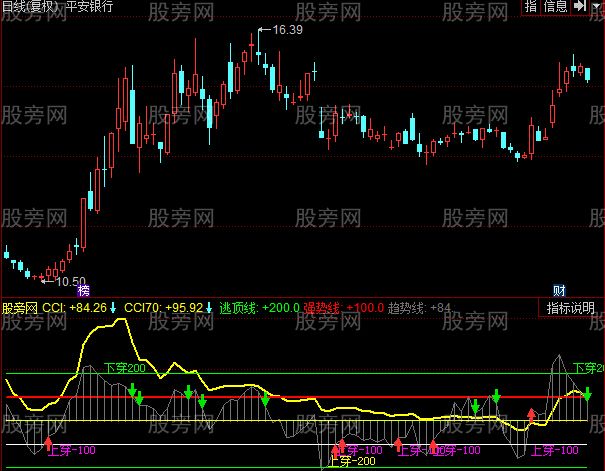The width and height of the screenshot is (605, 471).
Task: Click the green 下穿200 signal label
Action: click(x=125, y=368)
